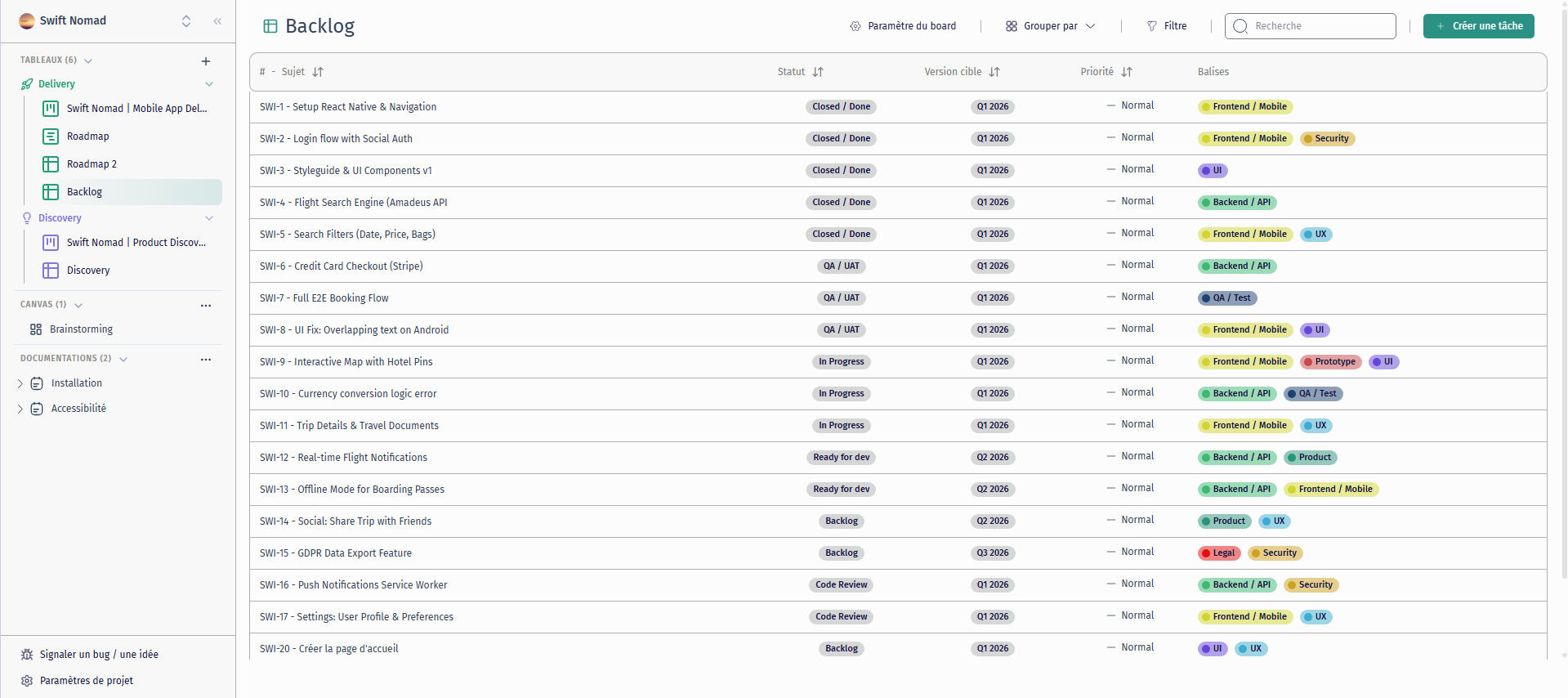
Task: Click the Swift Nomad Product Discovery kanban icon
Action: (51, 243)
